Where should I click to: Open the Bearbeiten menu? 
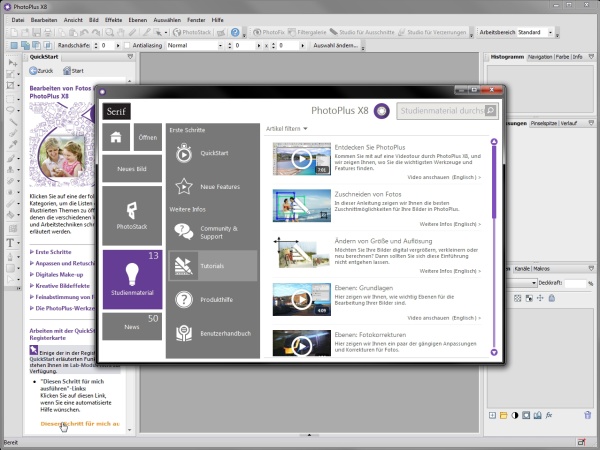[44, 20]
